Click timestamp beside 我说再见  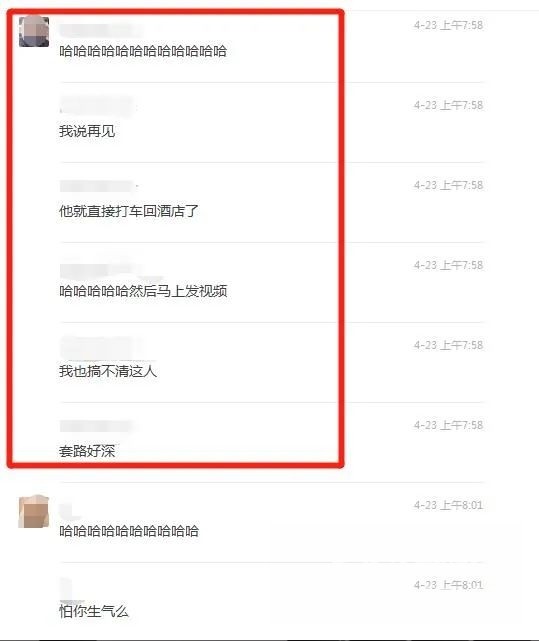[x=448, y=105]
